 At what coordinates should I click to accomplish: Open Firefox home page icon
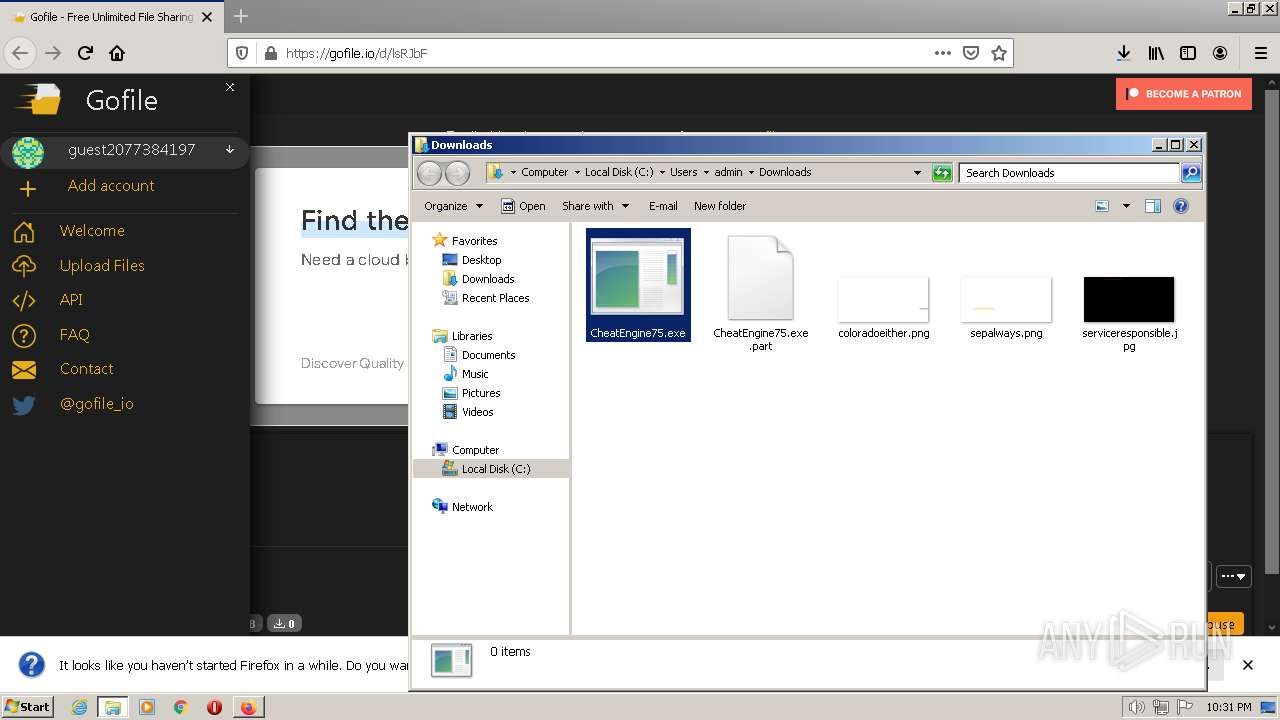(117, 53)
